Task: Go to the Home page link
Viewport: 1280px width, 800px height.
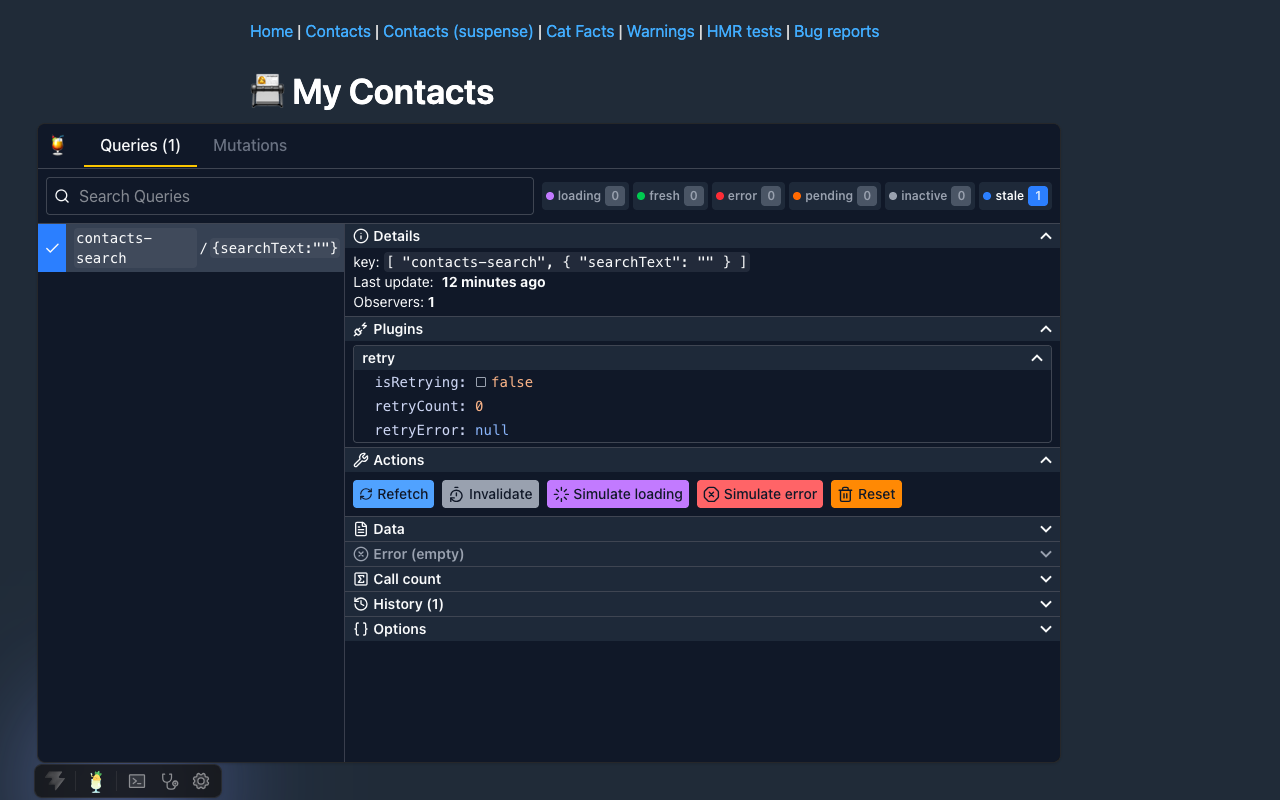Action: [271, 31]
